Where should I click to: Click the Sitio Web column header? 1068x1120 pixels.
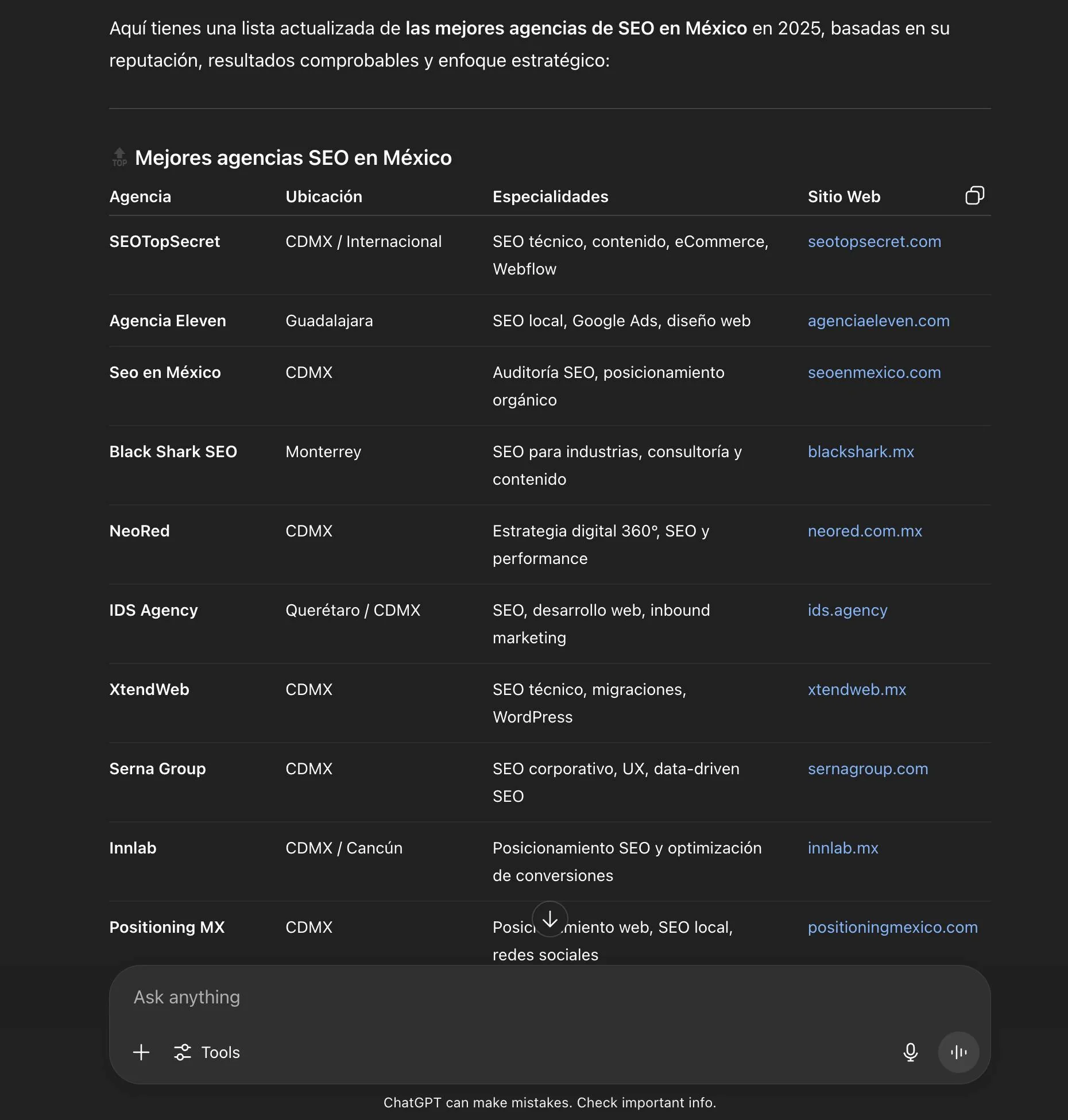click(843, 196)
